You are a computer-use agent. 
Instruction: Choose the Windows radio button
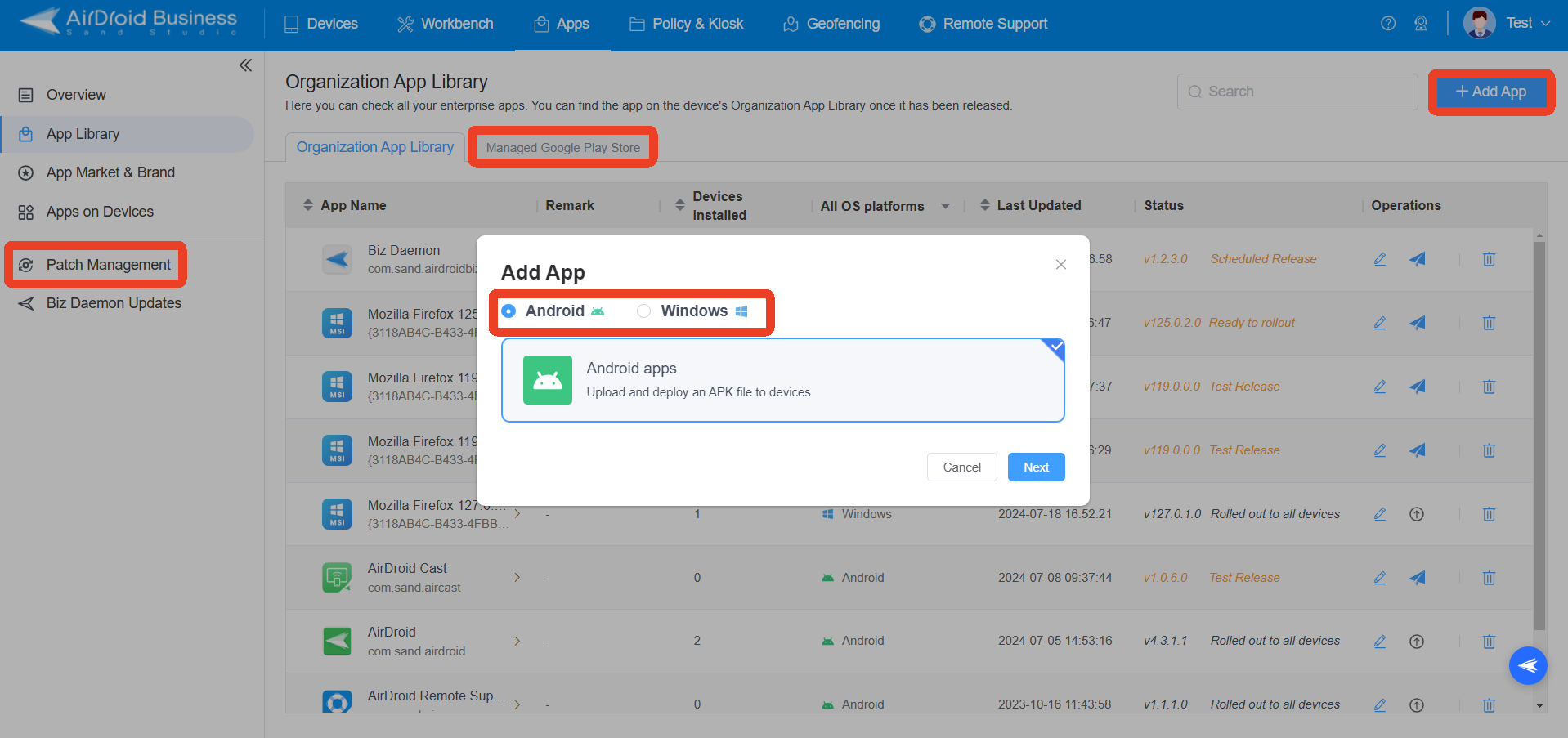tap(643, 311)
